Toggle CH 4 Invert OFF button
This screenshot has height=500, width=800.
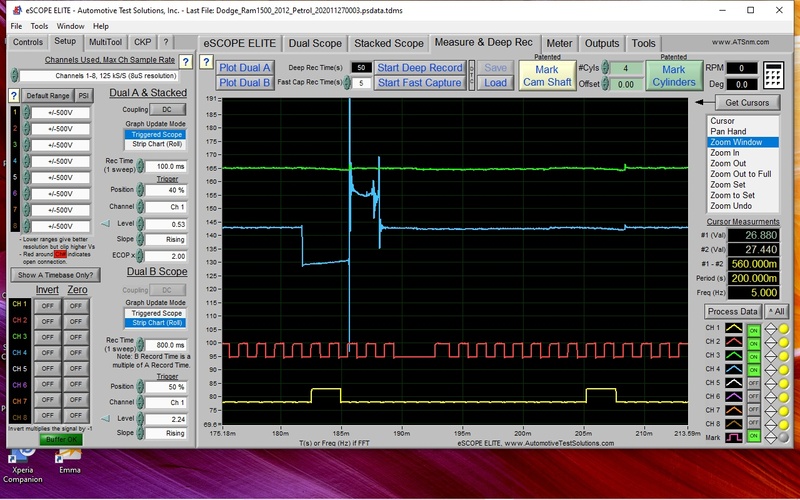click(x=47, y=353)
